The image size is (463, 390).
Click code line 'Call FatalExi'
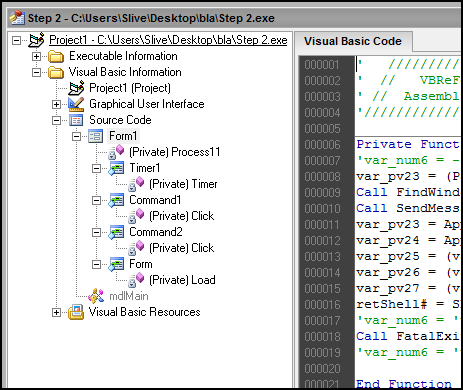[x=408, y=336]
